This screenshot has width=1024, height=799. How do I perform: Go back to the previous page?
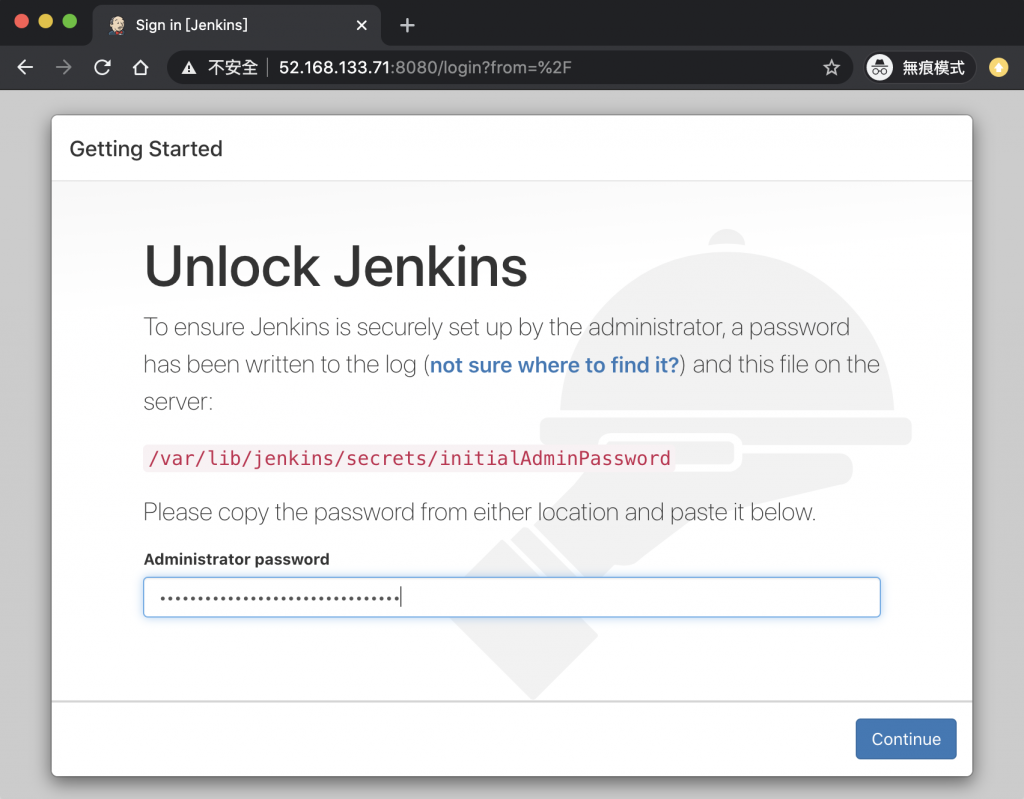pyautogui.click(x=25, y=67)
